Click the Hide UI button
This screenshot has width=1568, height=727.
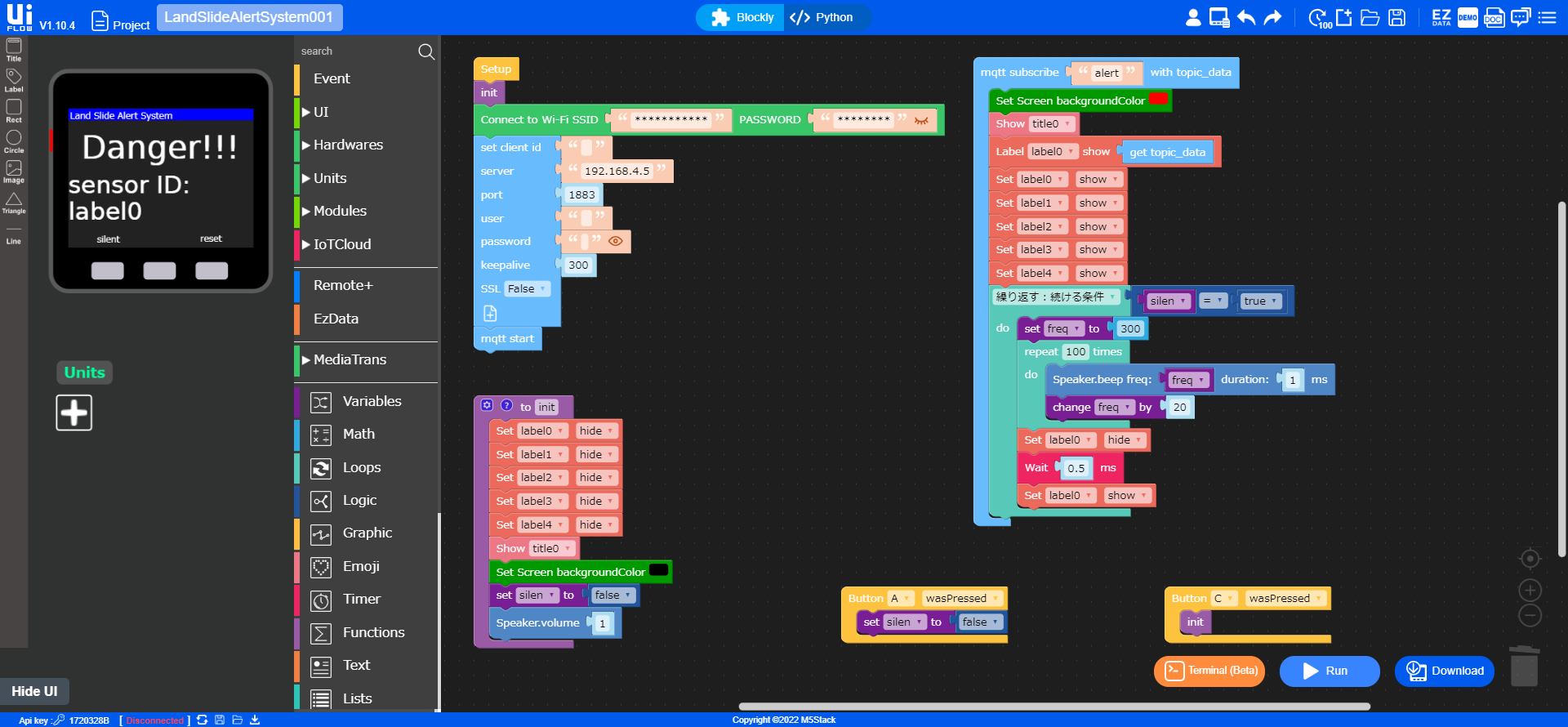(x=34, y=691)
